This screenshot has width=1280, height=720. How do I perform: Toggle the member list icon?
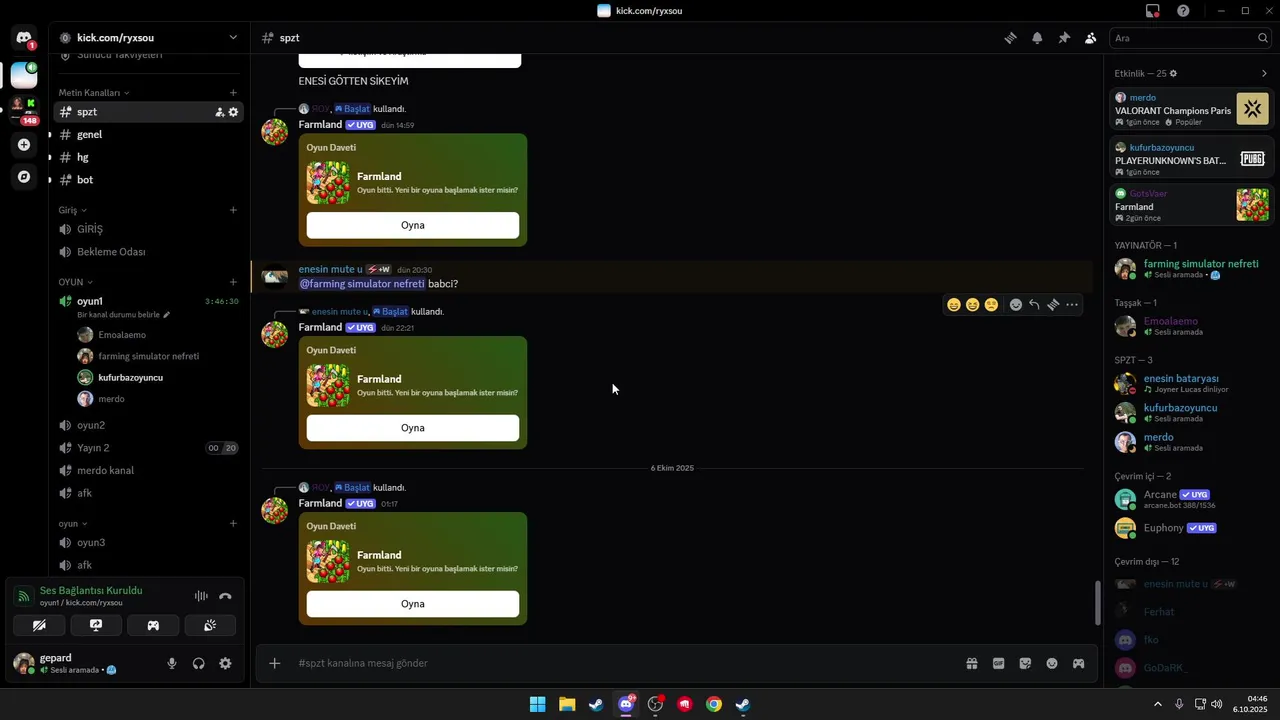click(x=1090, y=38)
